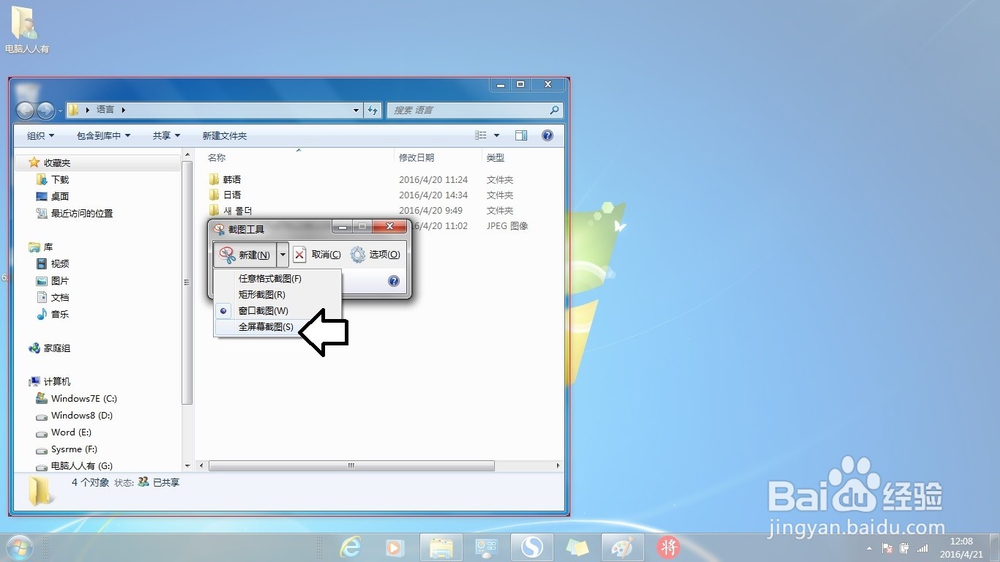1000x562 pixels.
Task: Go forward in the Explorer window
Action: (x=45, y=110)
